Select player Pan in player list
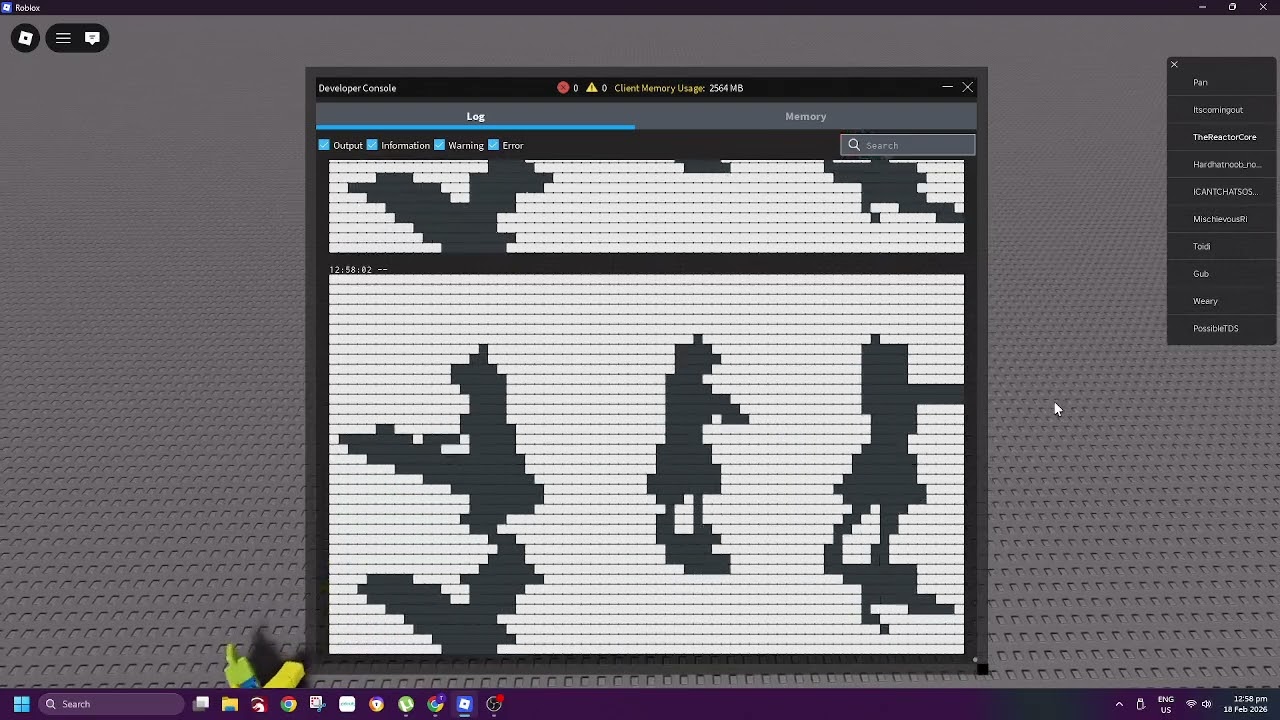This screenshot has height=720, width=1280. (x=1222, y=82)
